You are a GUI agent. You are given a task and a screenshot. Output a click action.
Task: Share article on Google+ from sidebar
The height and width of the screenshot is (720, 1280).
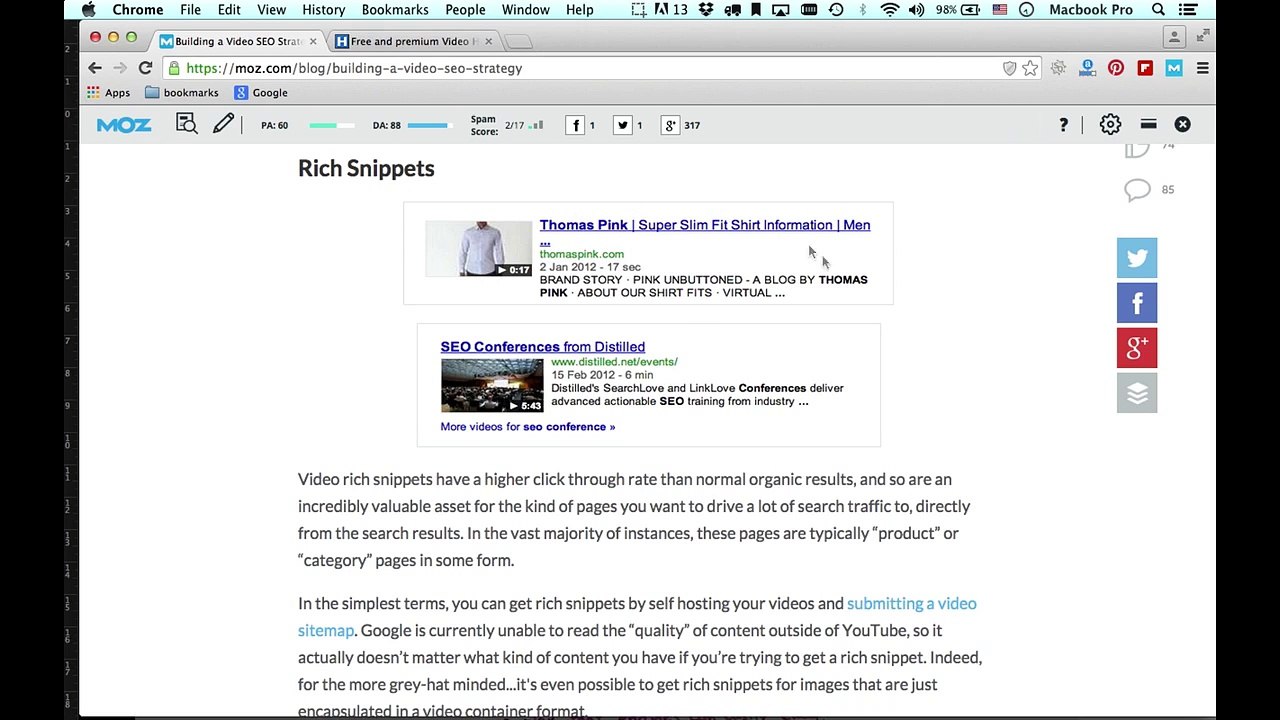click(1137, 348)
